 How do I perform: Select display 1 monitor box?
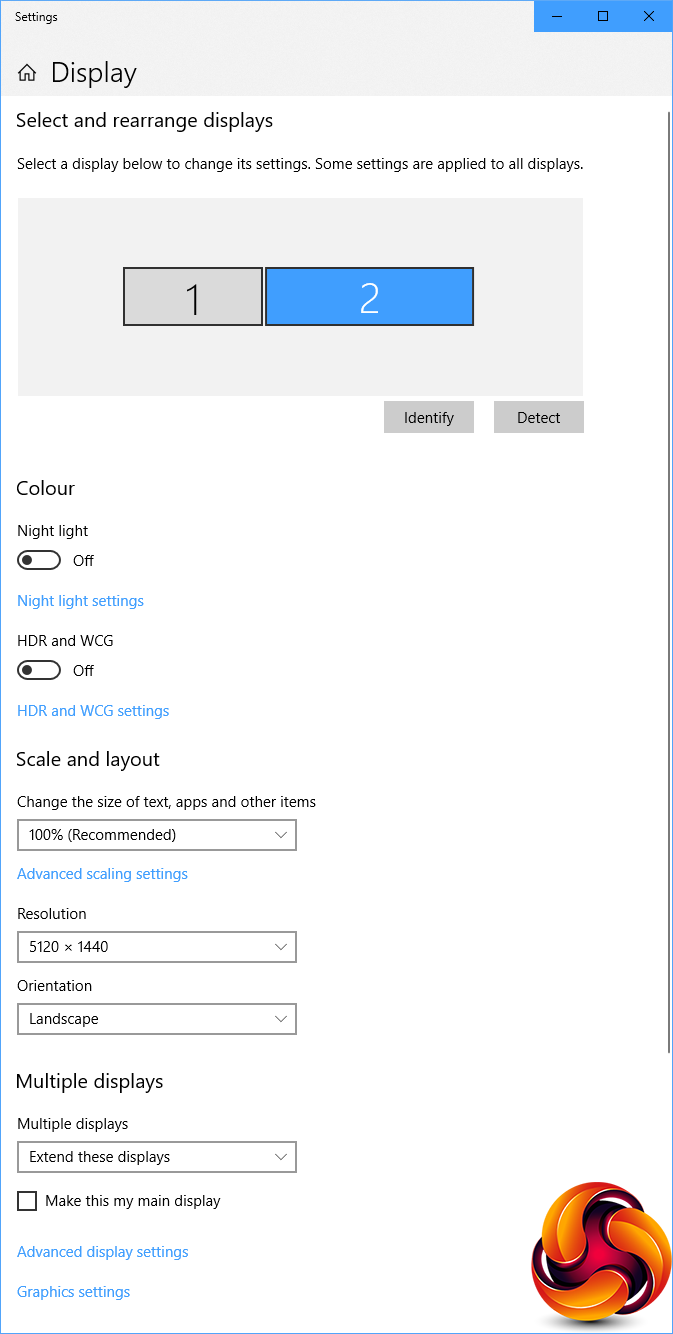[x=193, y=297]
